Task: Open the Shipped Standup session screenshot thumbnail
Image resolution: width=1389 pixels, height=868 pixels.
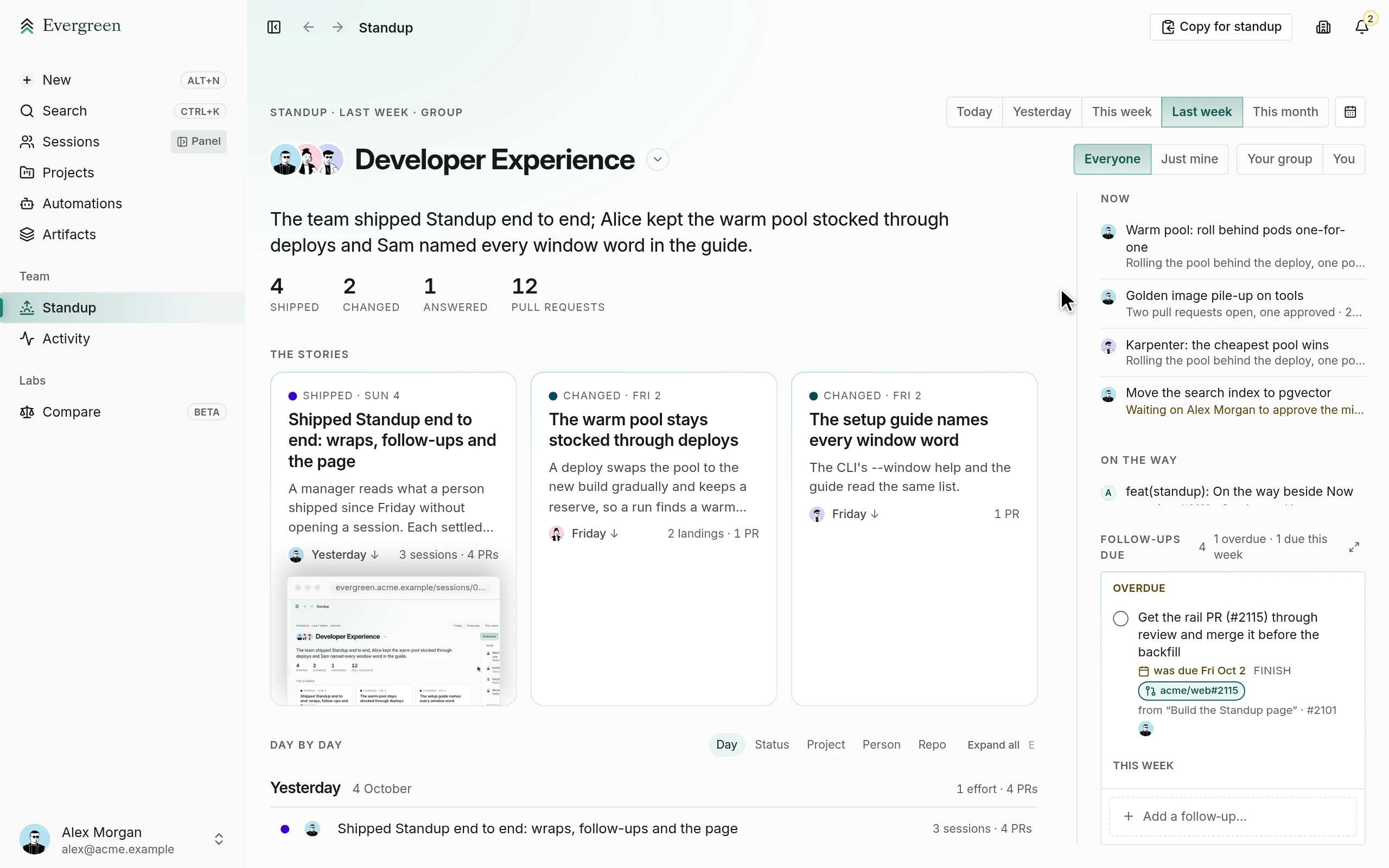Action: point(393,641)
